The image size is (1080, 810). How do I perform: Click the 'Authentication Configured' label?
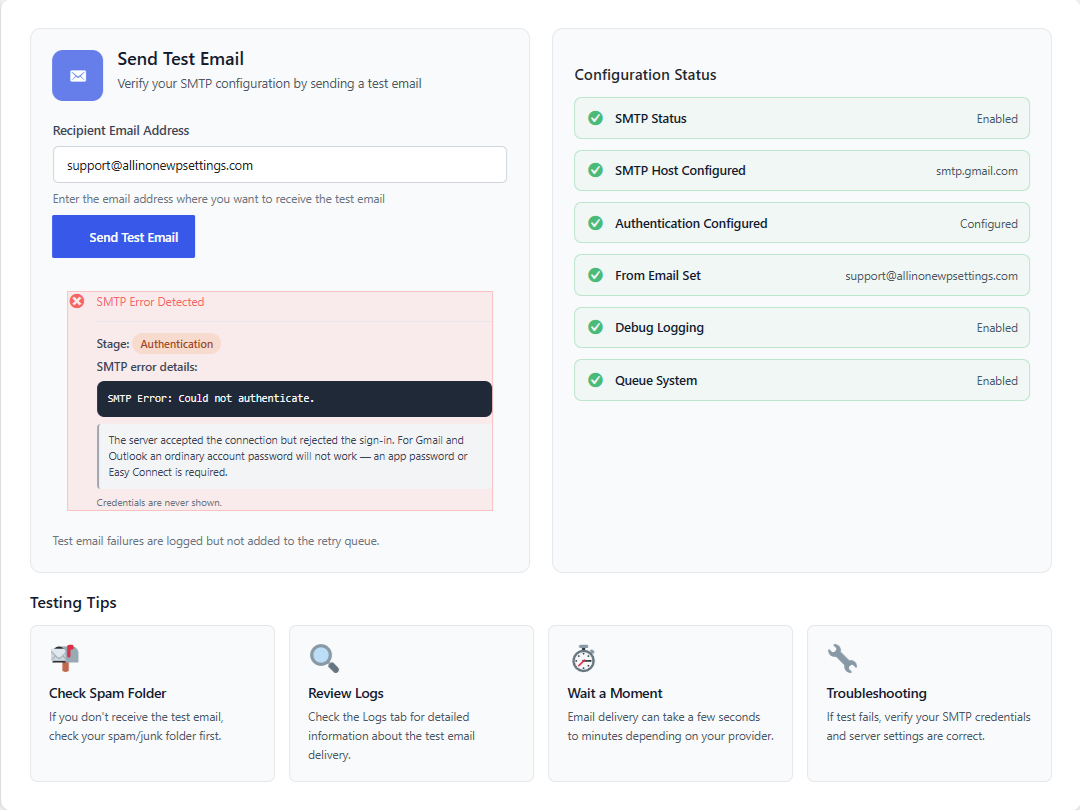(x=691, y=223)
